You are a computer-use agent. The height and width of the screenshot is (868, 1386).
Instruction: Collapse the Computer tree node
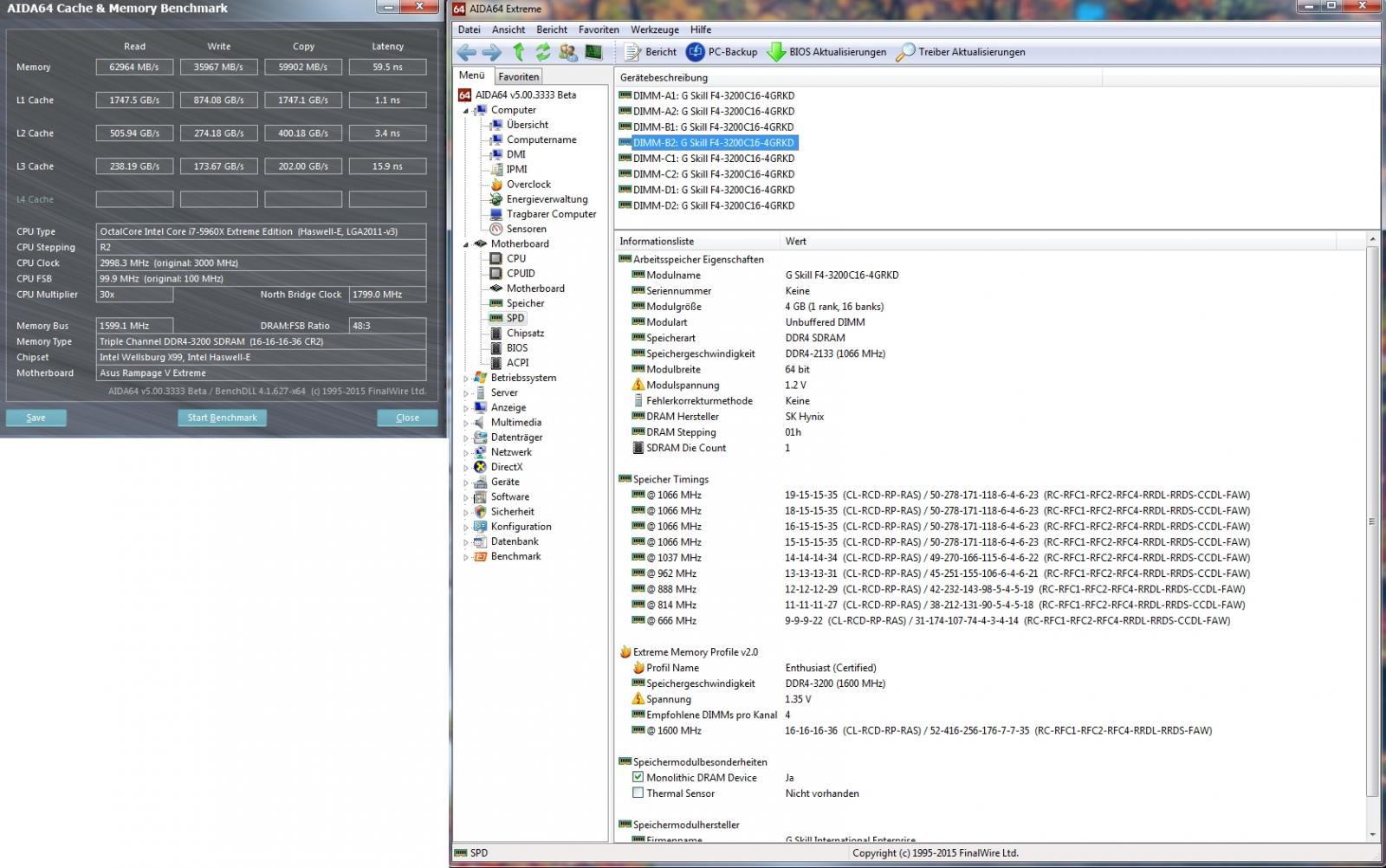(466, 111)
